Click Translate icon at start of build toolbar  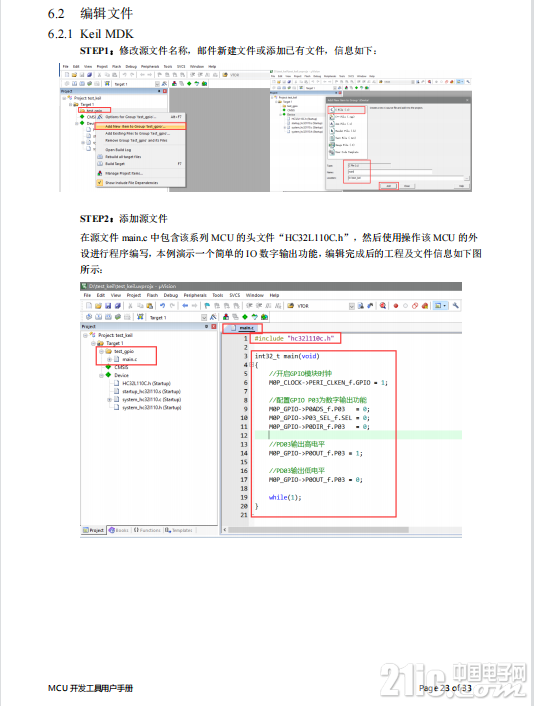89,317
